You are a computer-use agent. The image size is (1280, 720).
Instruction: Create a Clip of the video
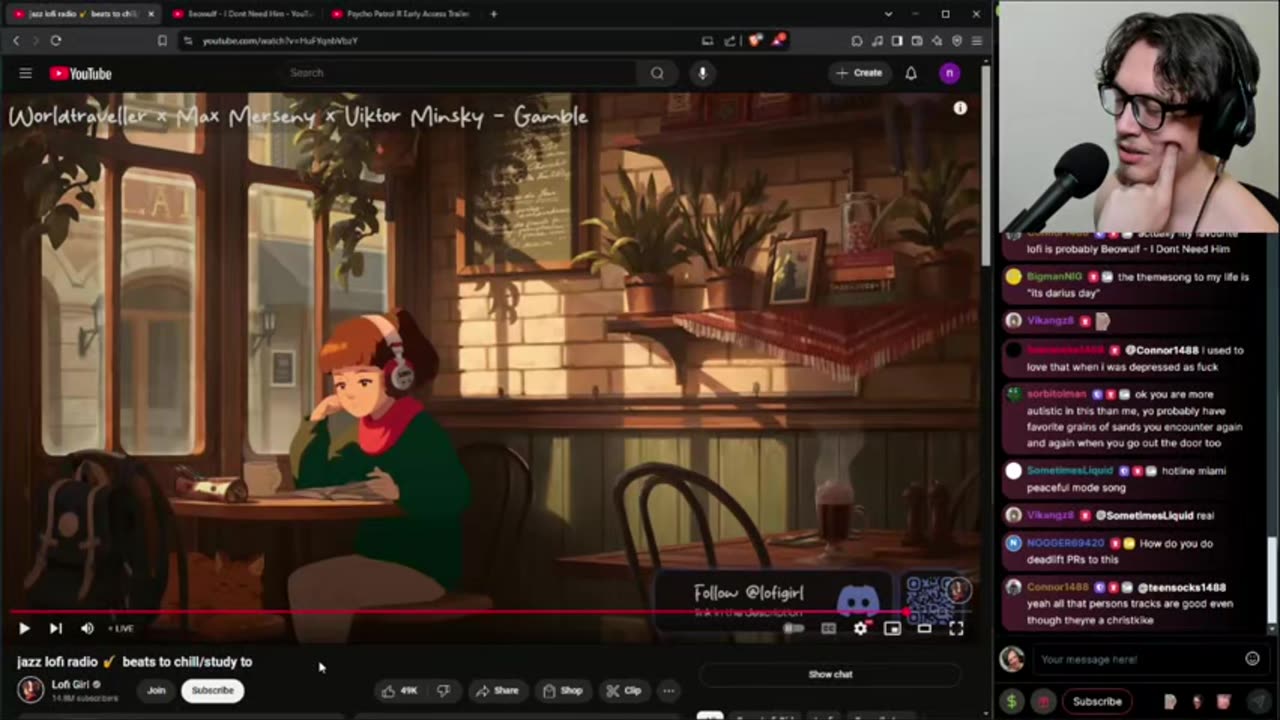[x=623, y=690]
